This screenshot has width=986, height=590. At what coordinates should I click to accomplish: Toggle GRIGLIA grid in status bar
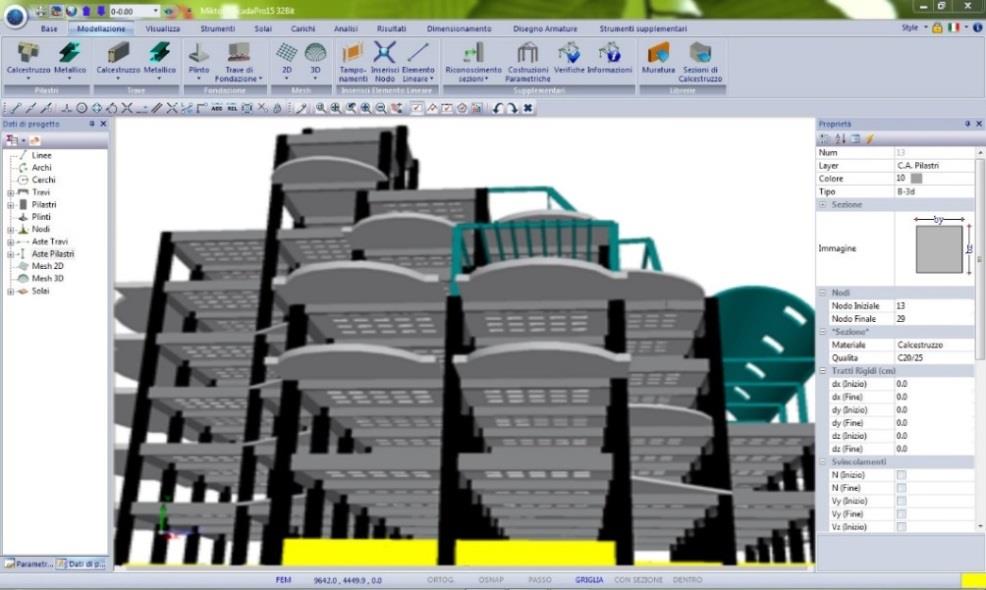(x=589, y=580)
